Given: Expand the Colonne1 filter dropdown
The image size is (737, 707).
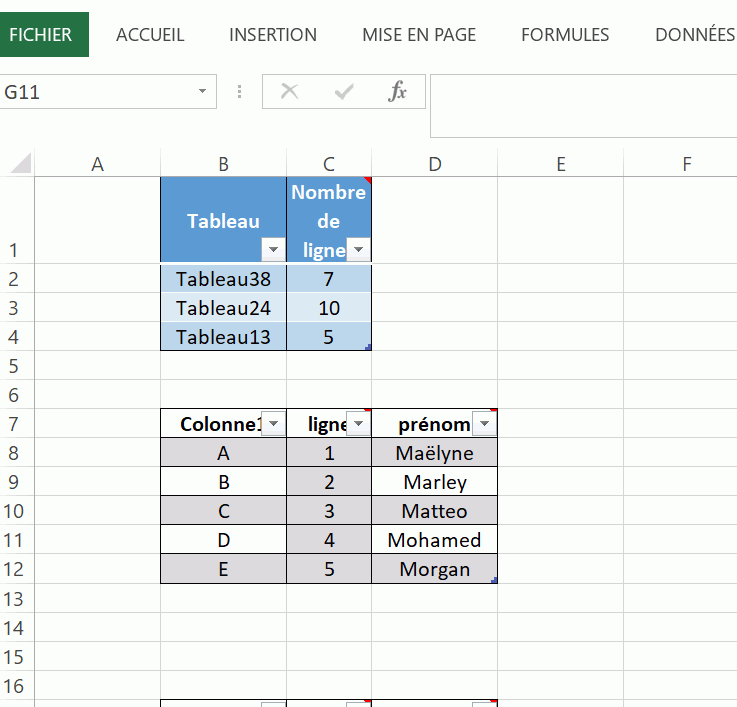Looking at the screenshot, I should pos(272,424).
